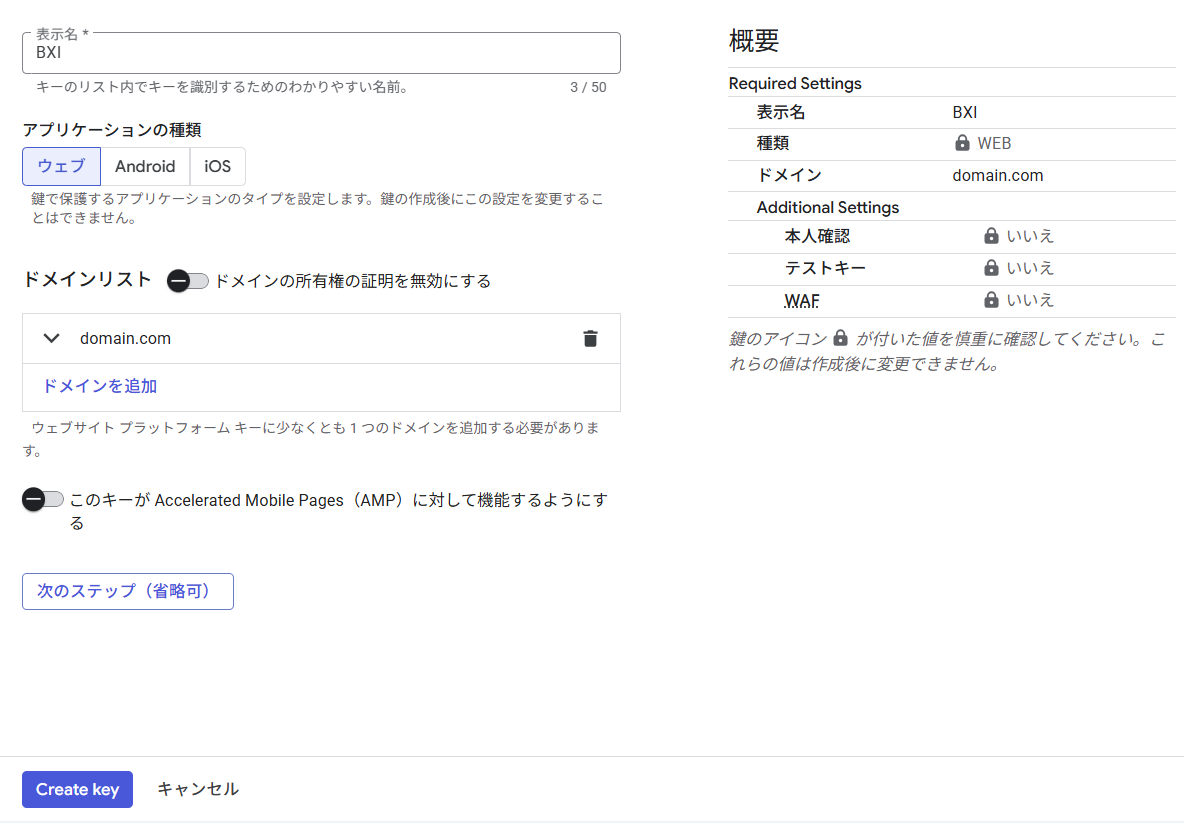Click the 種類 label in the summary

(772, 143)
